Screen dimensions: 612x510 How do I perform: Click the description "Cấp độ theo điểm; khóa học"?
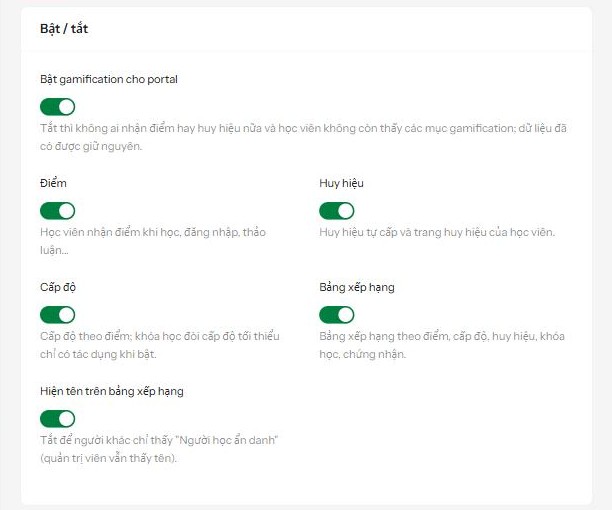160,345
